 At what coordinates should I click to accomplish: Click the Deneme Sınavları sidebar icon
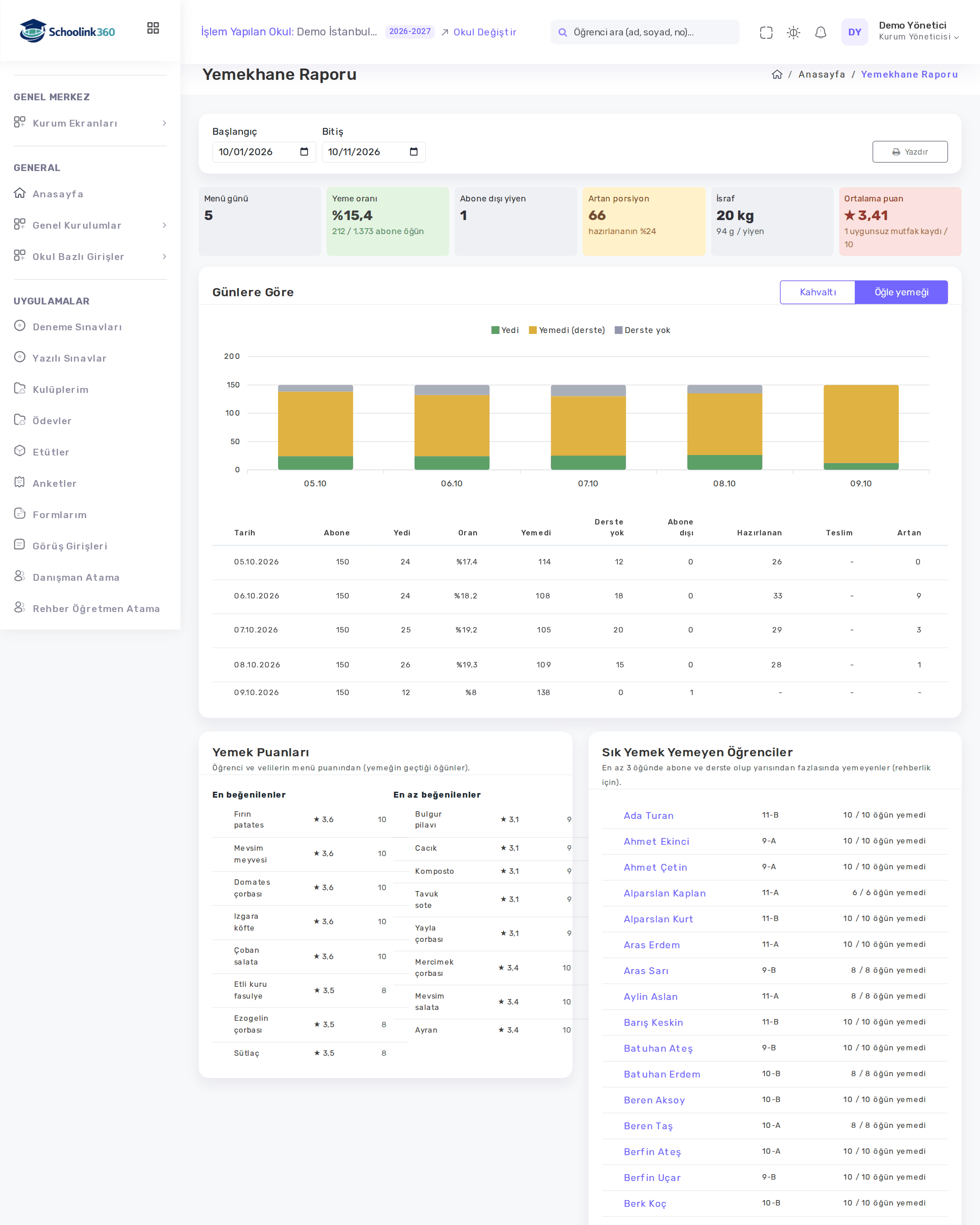pyautogui.click(x=20, y=326)
